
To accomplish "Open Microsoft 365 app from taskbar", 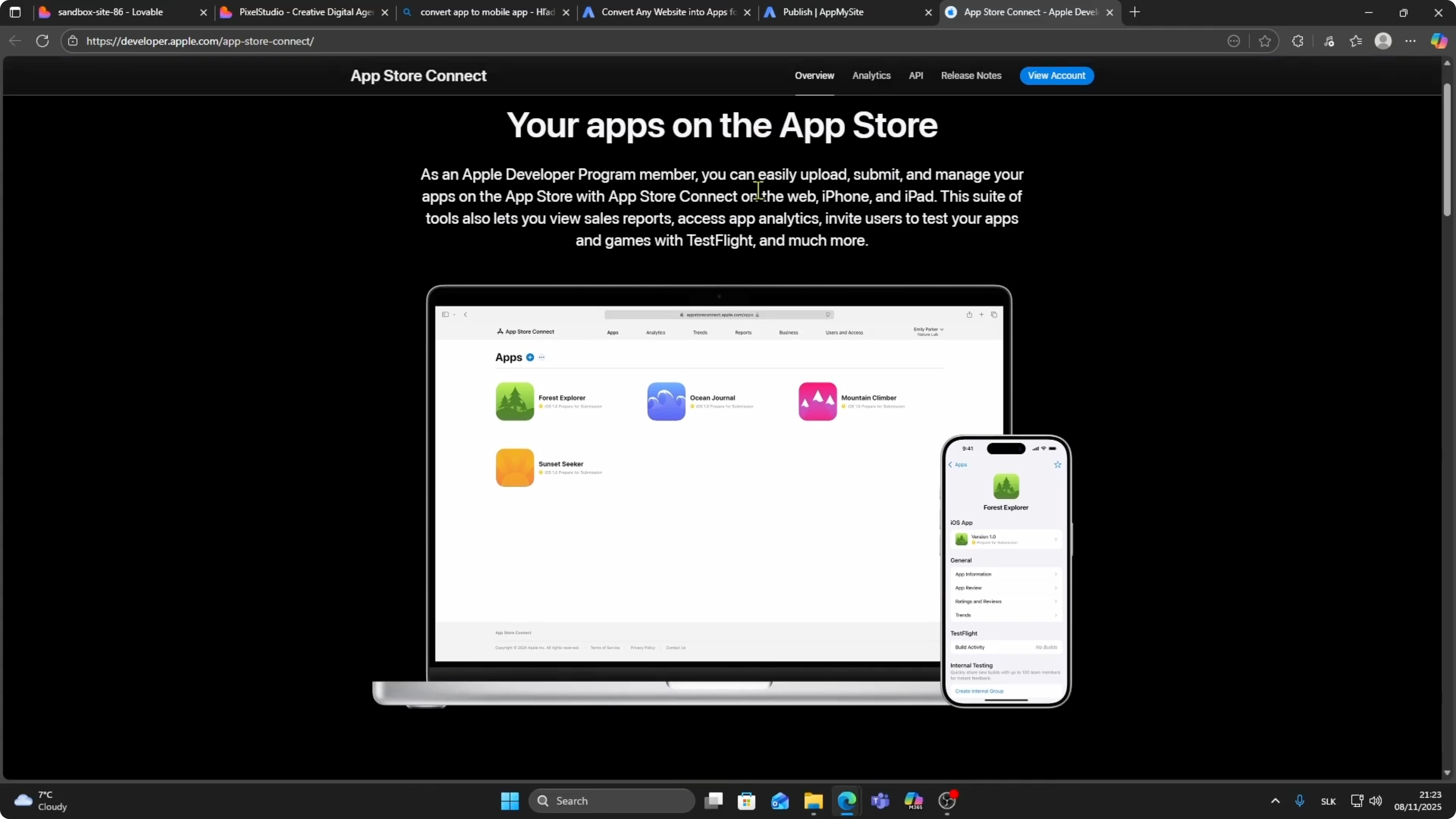I will (x=914, y=800).
